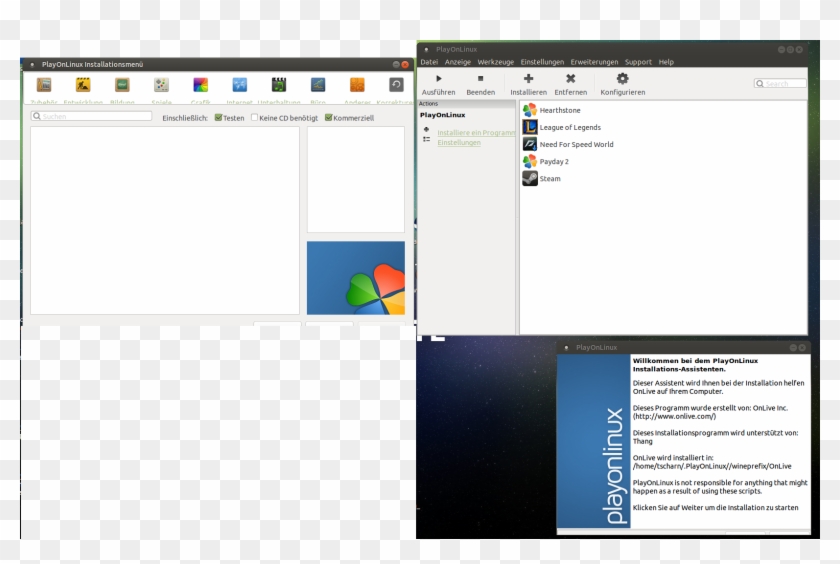Click the clover logo thumbnail in Installationsmenü
Viewport: 840px width, 564px height.
[356, 278]
